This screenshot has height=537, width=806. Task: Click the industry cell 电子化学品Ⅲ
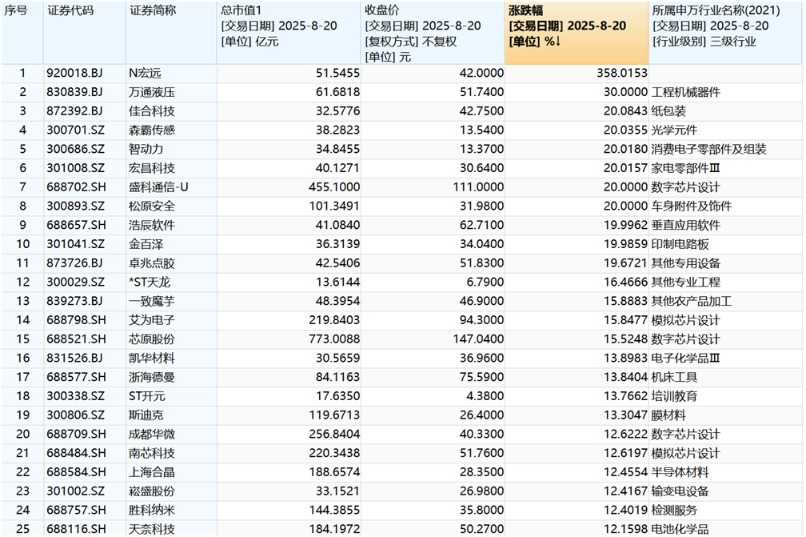686,358
